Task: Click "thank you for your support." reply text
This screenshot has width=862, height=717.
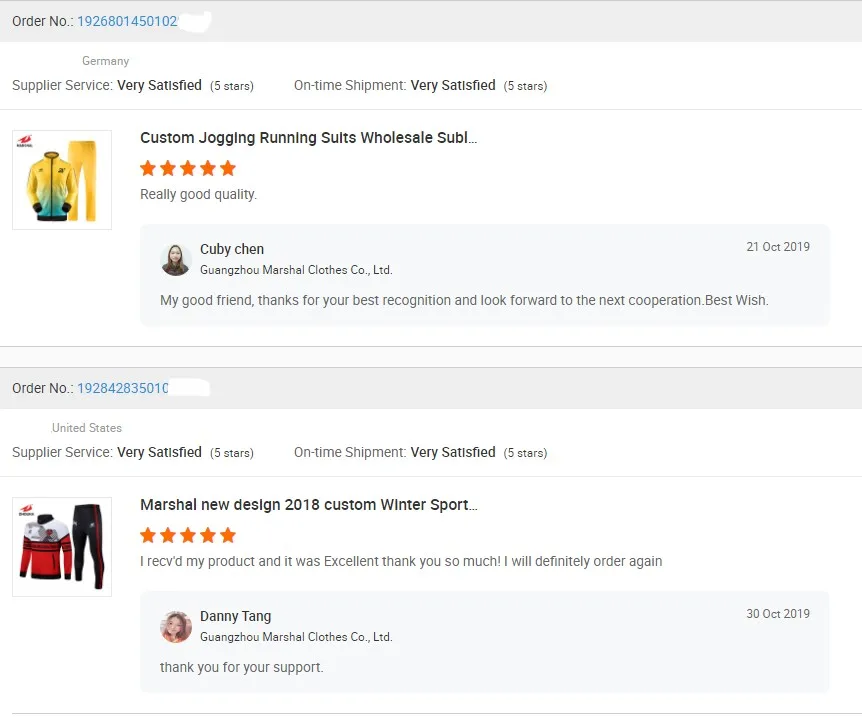Action: (241, 667)
